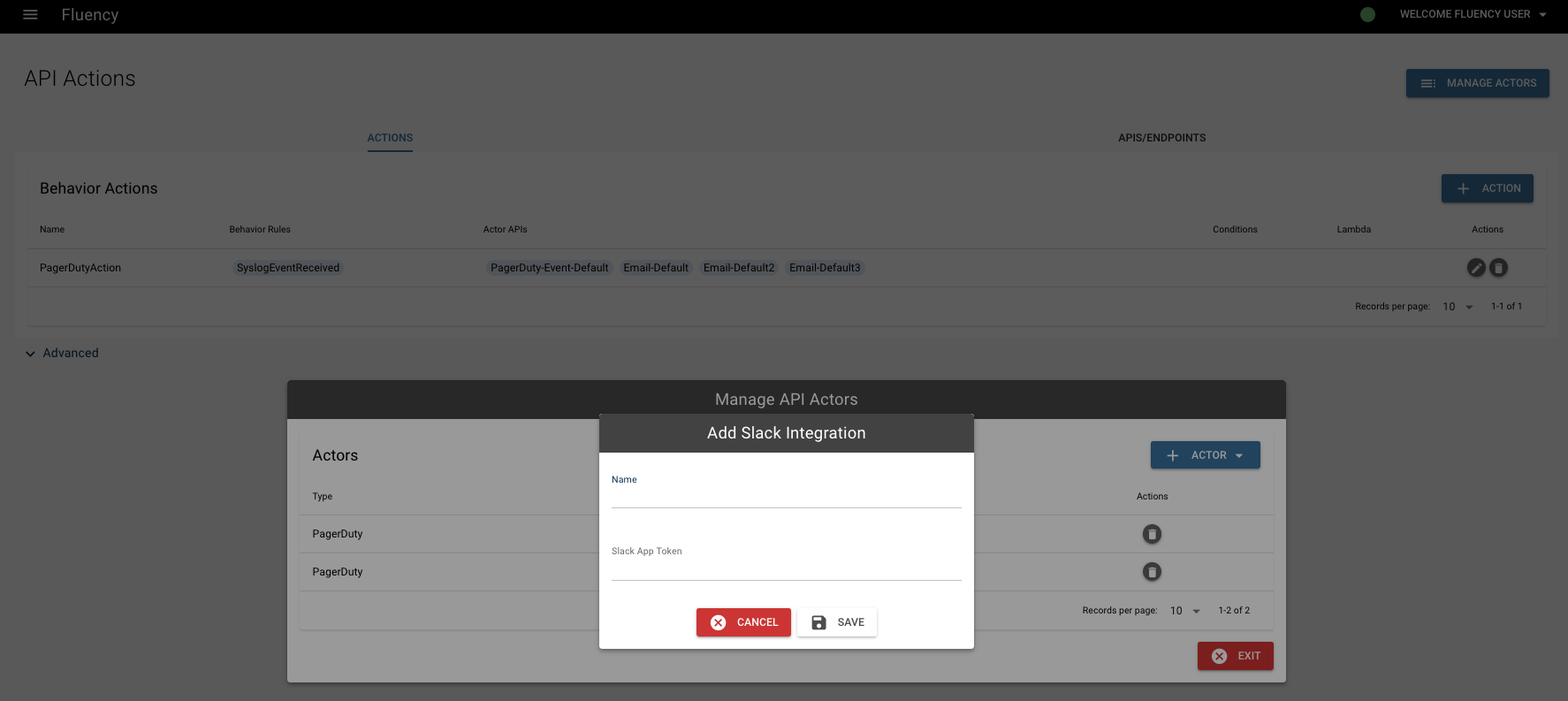Click the PagerDutyAction name cell

click(x=80, y=268)
